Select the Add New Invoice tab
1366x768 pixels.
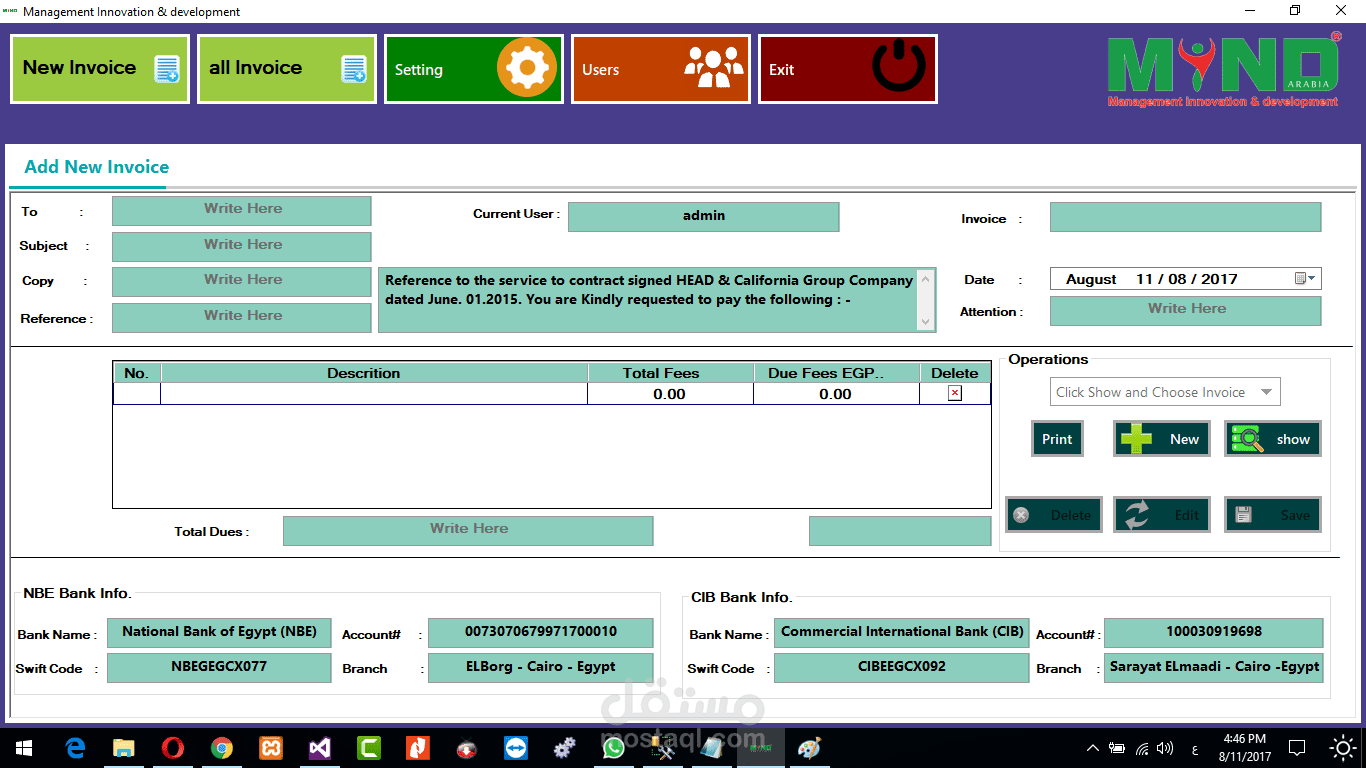point(97,167)
